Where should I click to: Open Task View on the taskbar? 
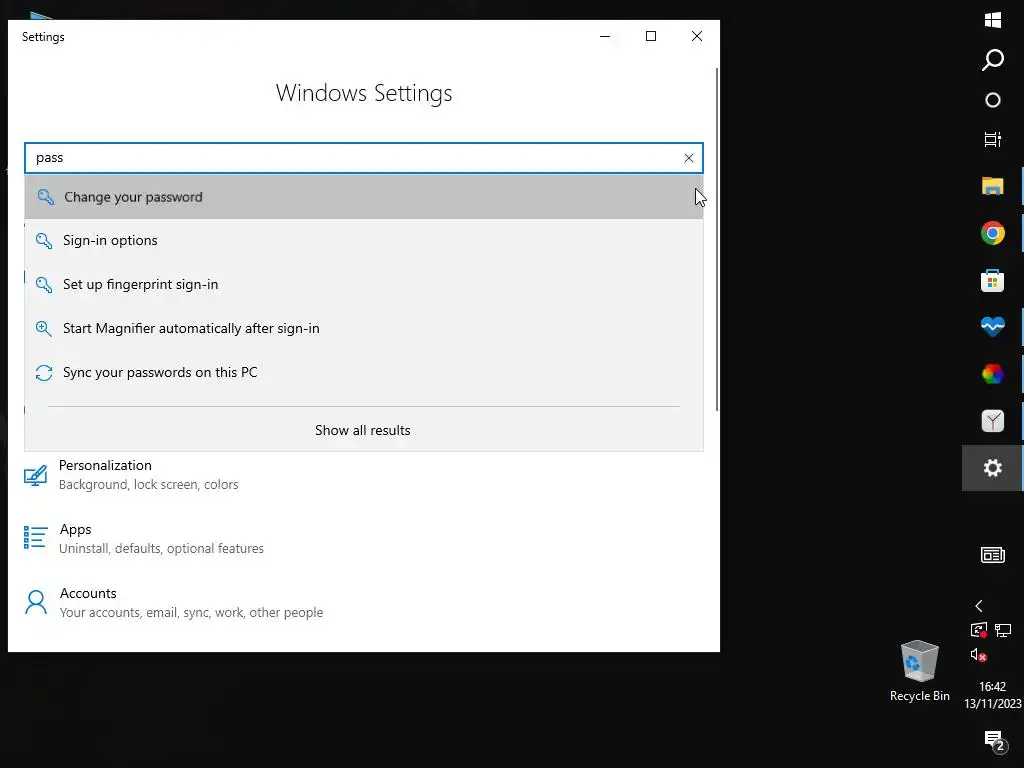[993, 139]
